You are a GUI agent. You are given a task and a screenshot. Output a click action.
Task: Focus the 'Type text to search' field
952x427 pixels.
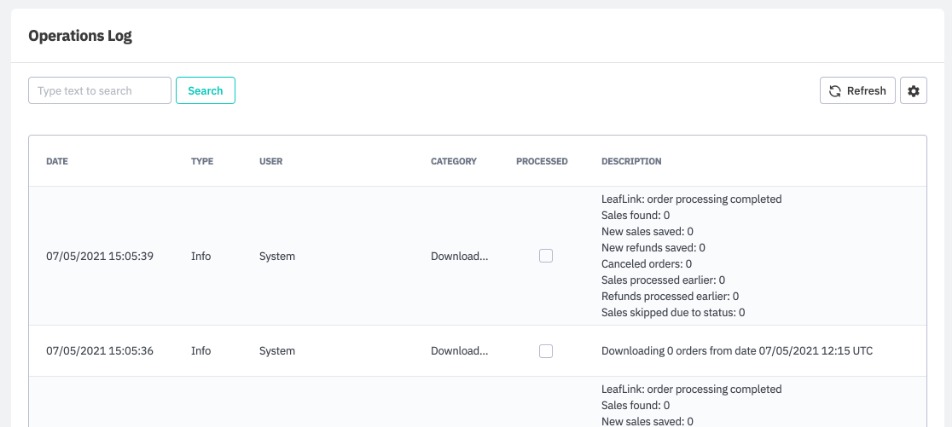[100, 91]
